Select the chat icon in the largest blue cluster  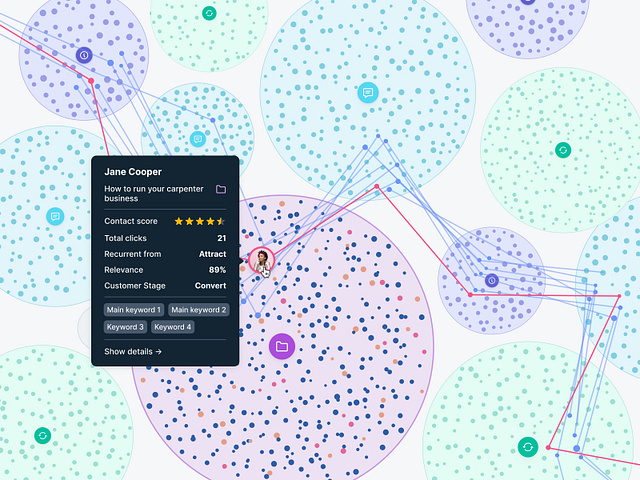pyautogui.click(x=368, y=93)
